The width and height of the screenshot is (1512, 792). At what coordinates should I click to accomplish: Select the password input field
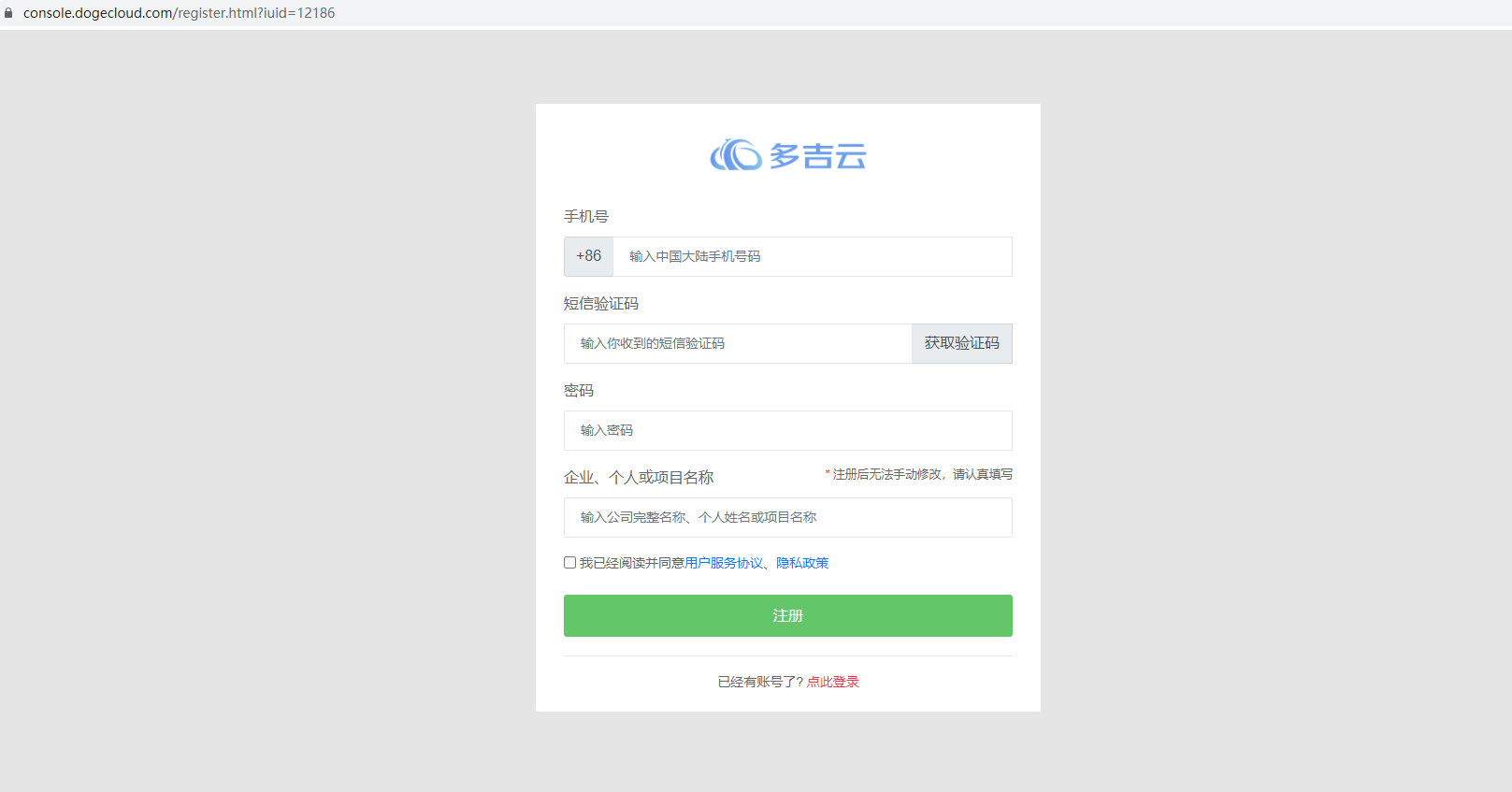[787, 430]
